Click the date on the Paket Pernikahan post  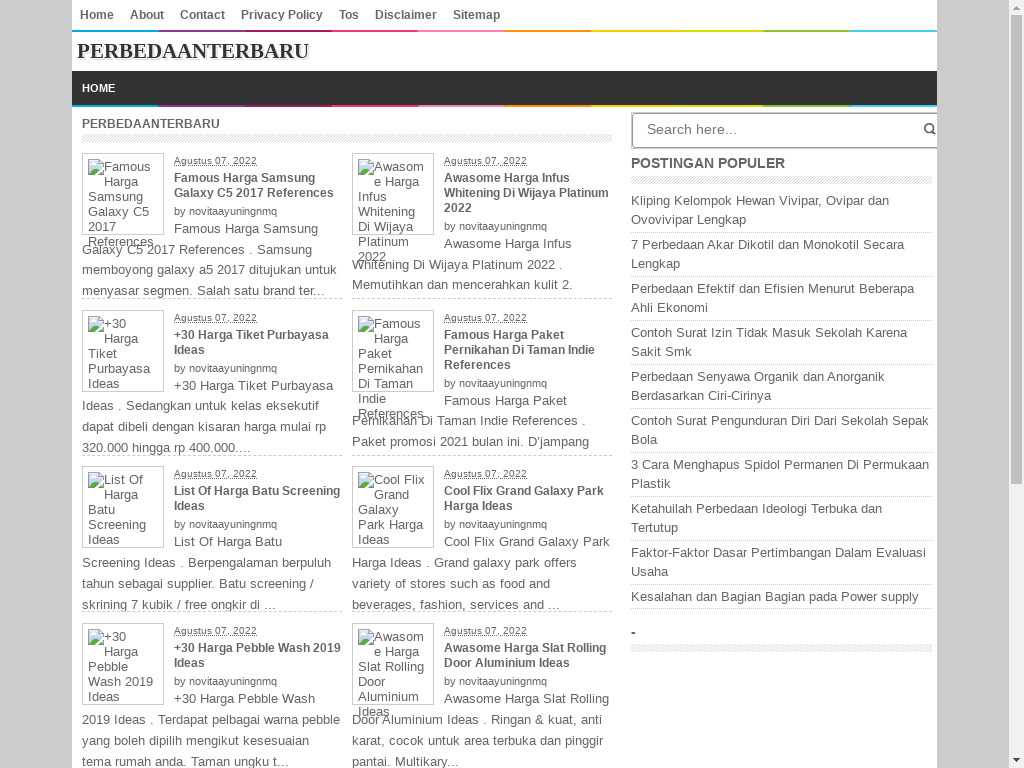click(485, 317)
